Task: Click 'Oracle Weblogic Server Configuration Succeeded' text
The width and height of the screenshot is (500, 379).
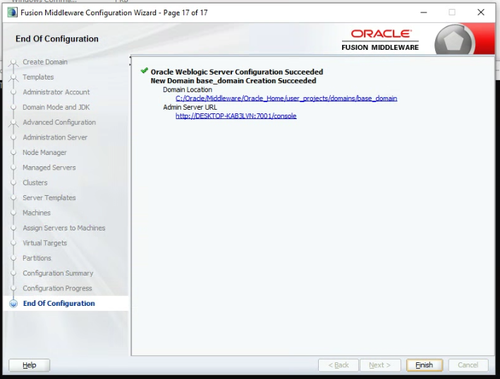Action: tap(237, 72)
